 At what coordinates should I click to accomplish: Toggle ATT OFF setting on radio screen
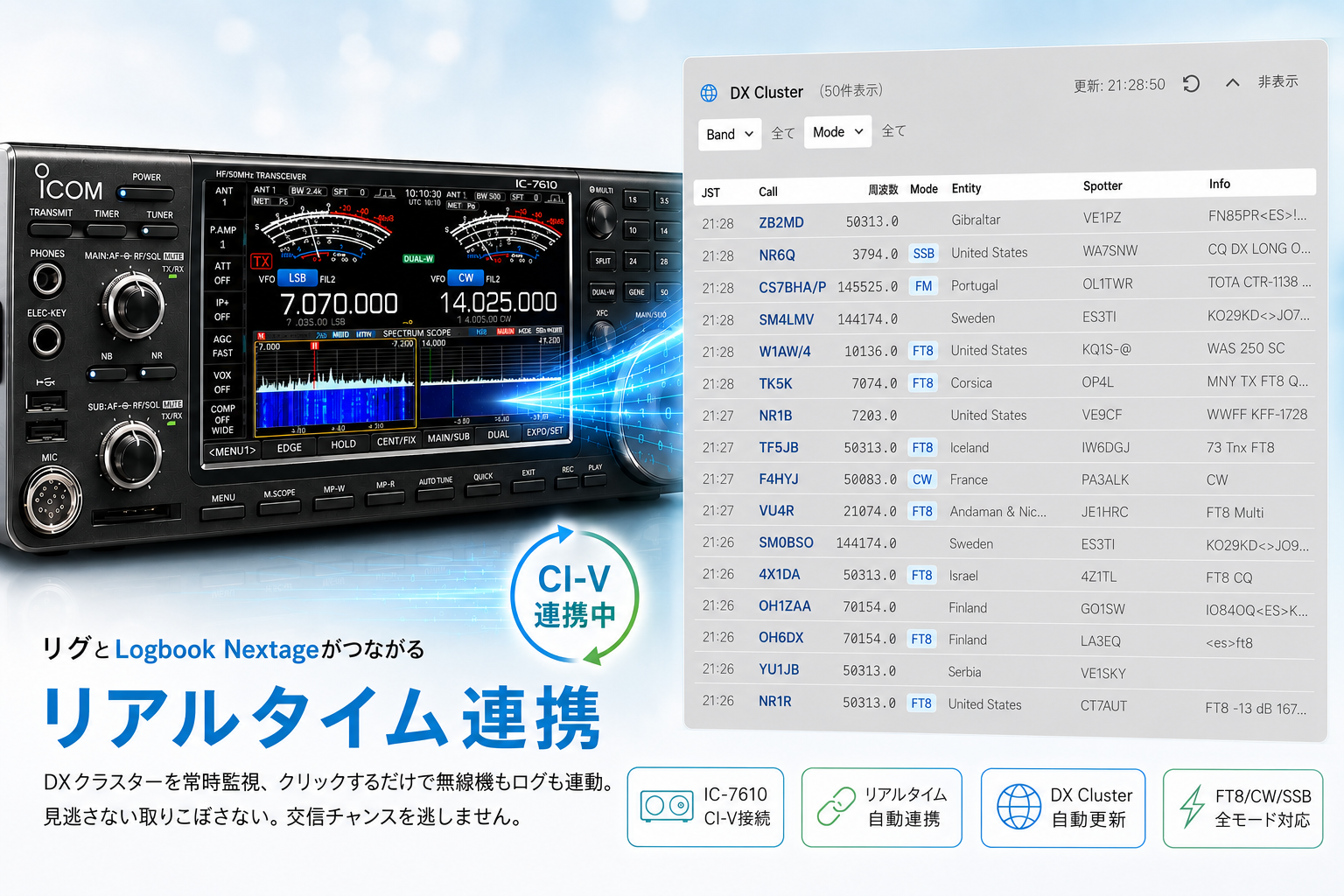pos(223,273)
